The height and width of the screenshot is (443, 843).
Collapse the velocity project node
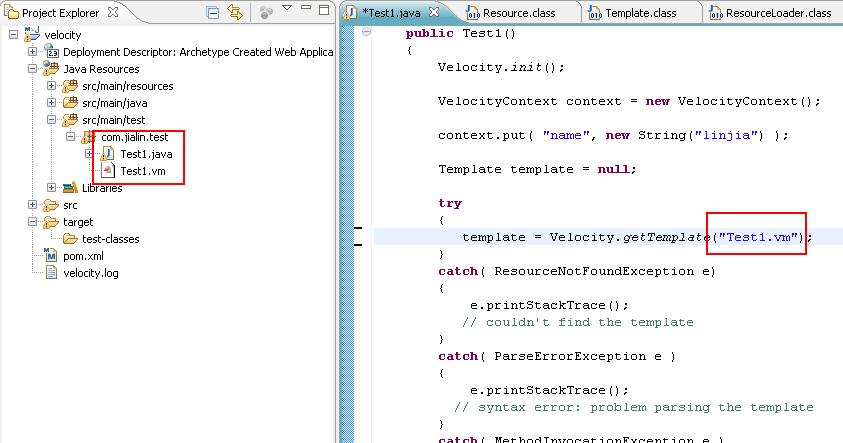13,35
